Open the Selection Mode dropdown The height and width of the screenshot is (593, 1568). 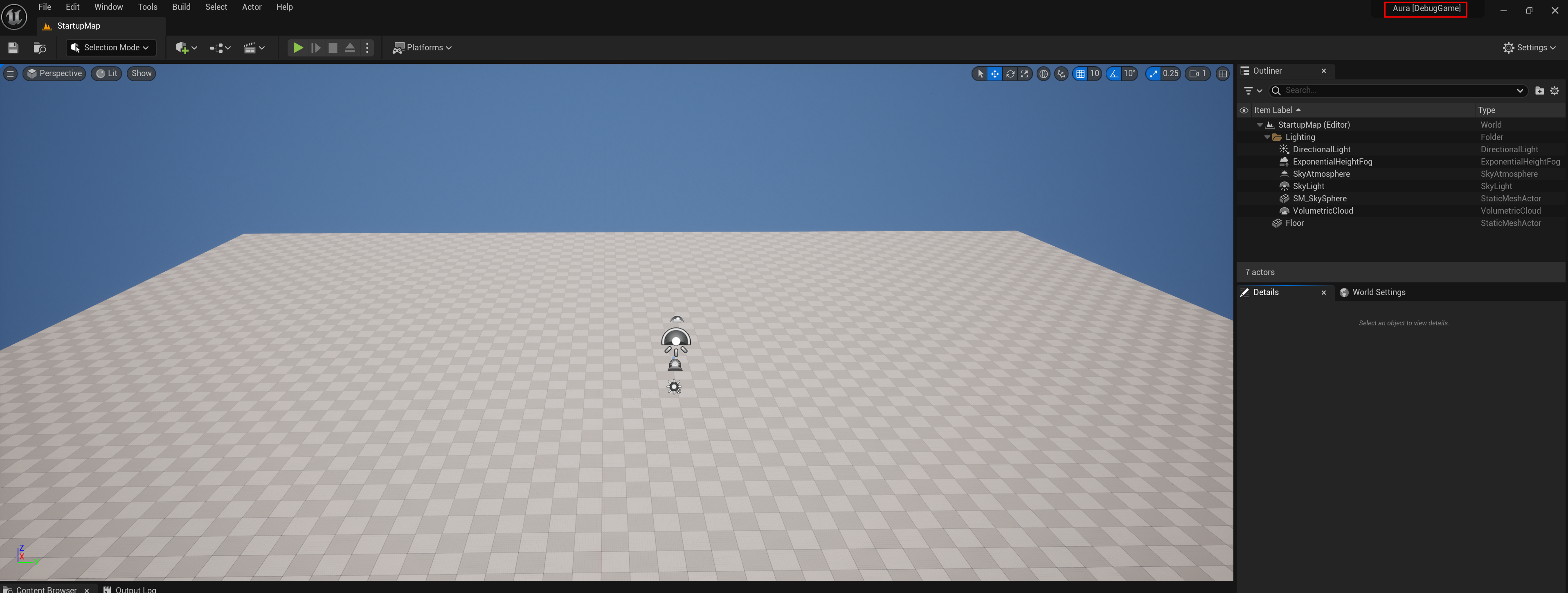click(111, 47)
